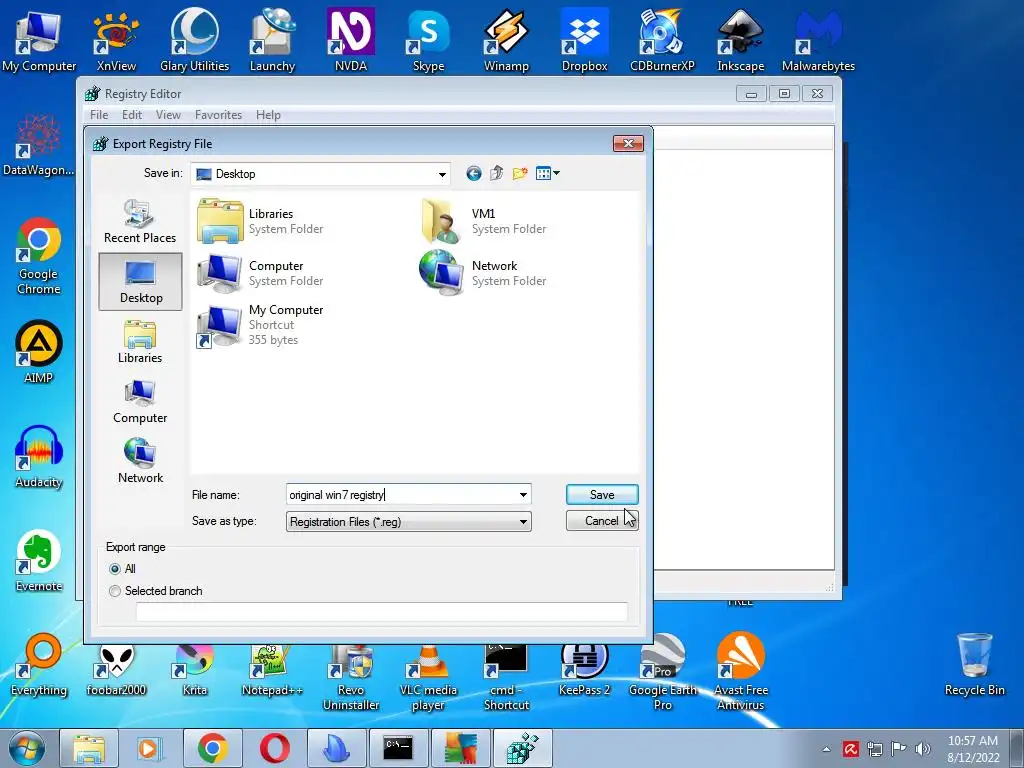Open the Edit menu in Registry Editor
Viewport: 1024px width, 768px height.
coord(131,115)
